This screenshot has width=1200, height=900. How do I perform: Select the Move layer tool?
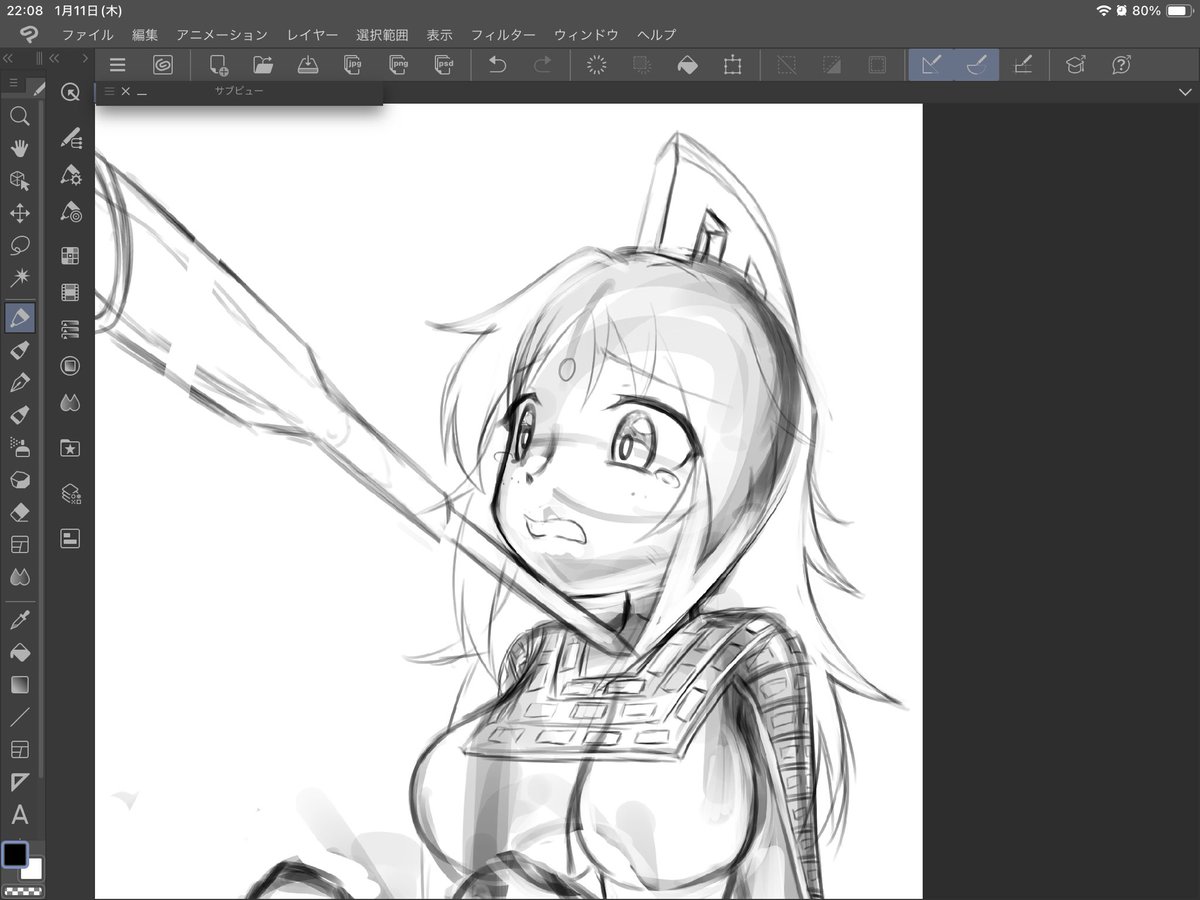pyautogui.click(x=19, y=213)
